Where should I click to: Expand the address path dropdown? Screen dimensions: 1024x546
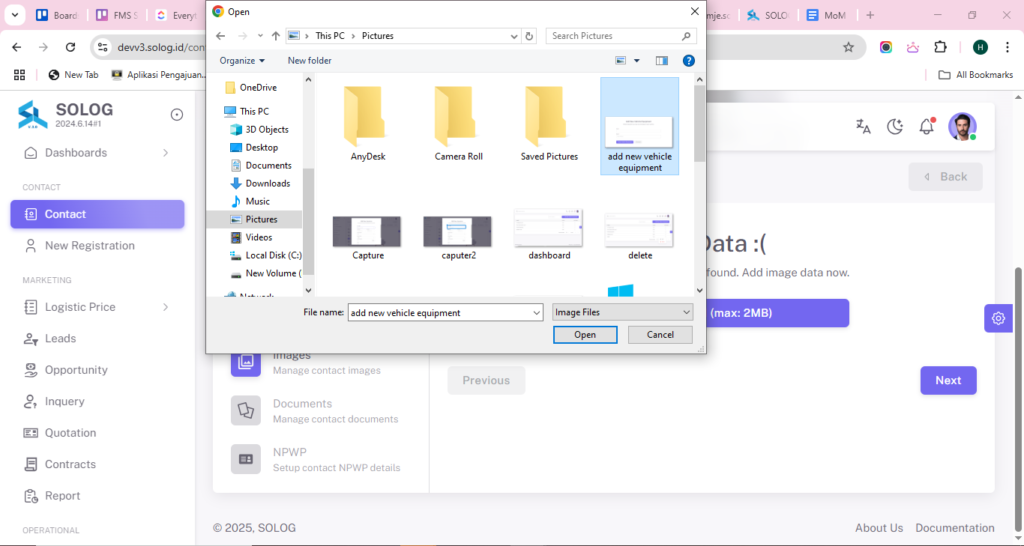click(x=514, y=36)
